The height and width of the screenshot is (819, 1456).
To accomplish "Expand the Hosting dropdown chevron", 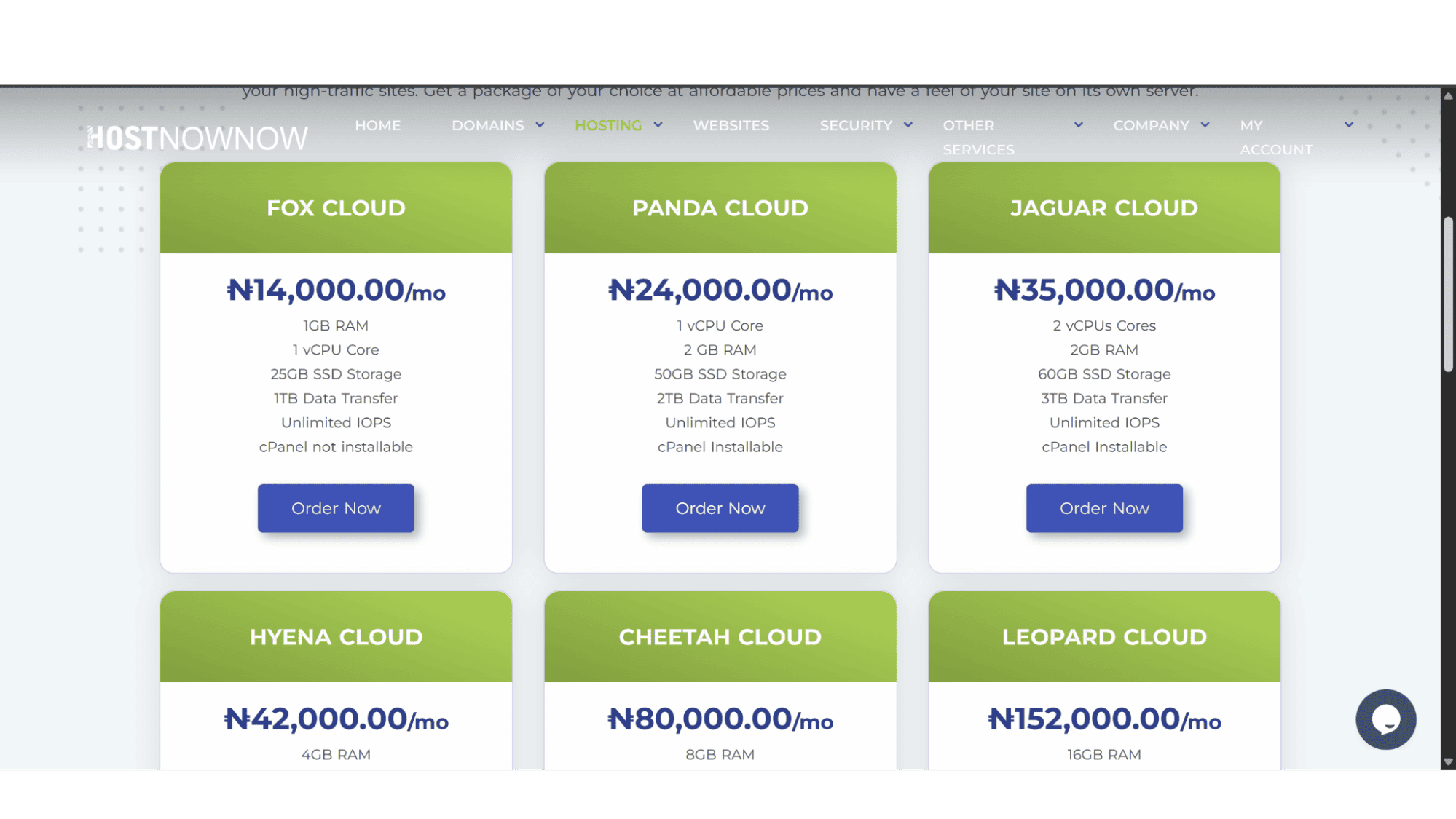I will tap(658, 125).
